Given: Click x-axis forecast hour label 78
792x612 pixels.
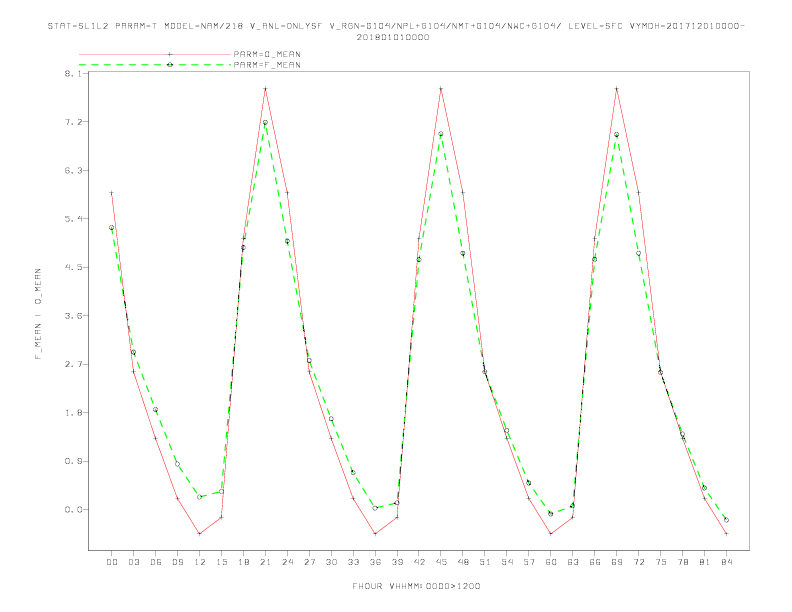Looking at the screenshot, I should (683, 562).
